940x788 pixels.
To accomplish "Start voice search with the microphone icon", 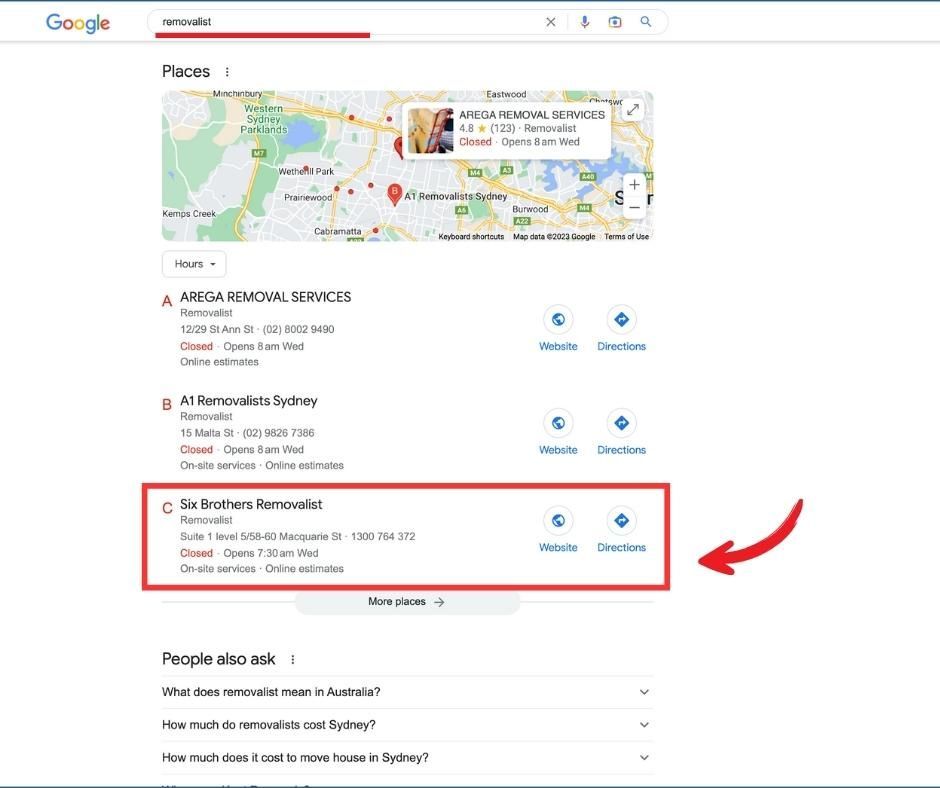I will (x=585, y=22).
